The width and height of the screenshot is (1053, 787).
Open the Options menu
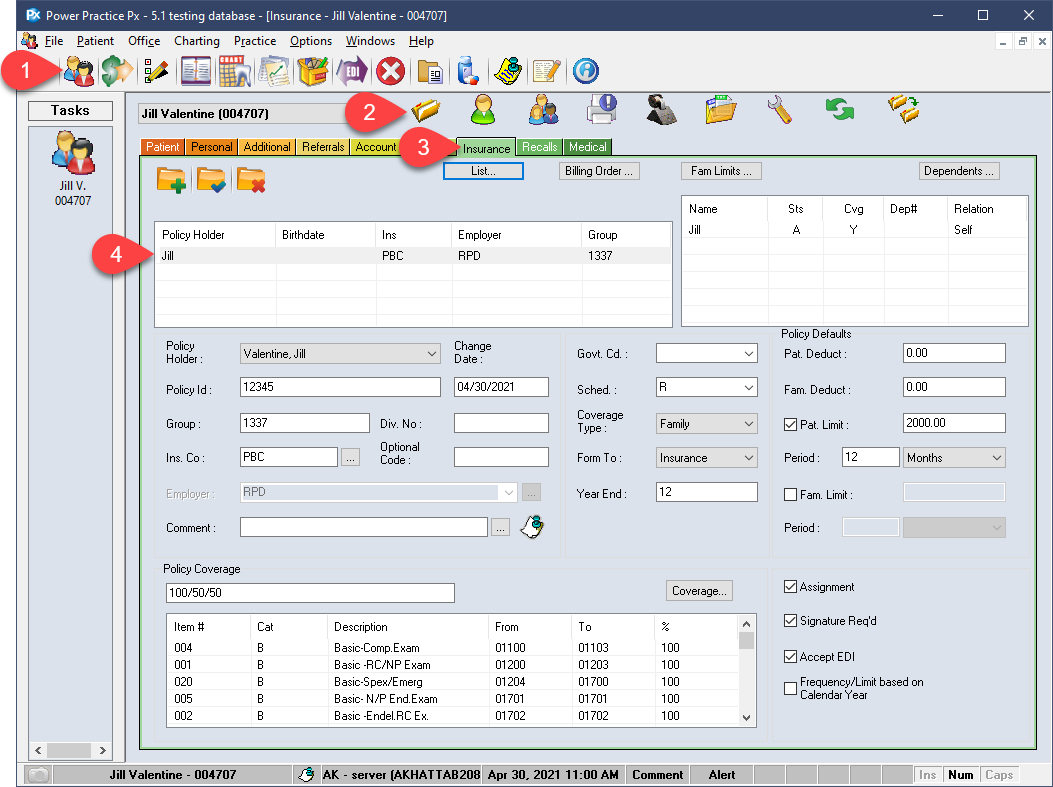click(x=311, y=41)
